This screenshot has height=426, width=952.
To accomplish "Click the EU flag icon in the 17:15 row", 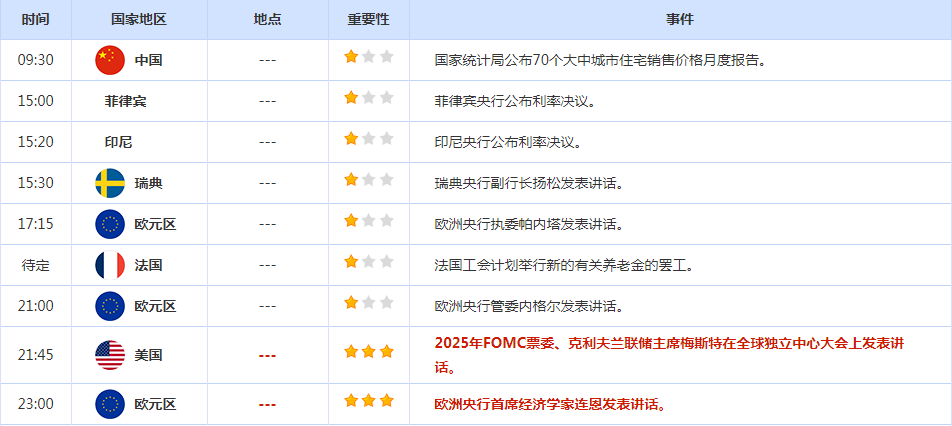I will point(110,224).
